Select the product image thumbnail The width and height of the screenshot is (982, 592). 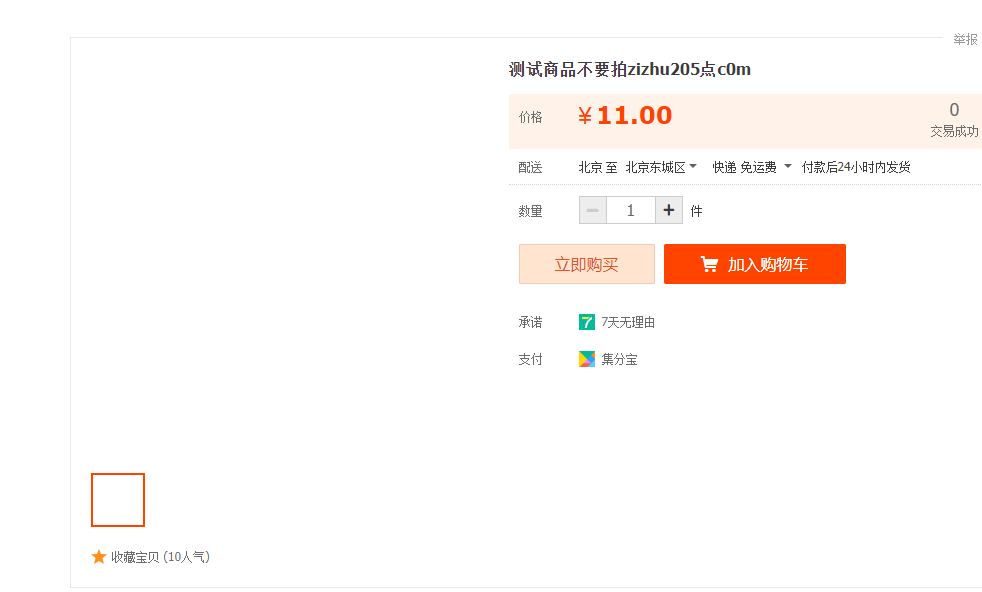click(118, 500)
